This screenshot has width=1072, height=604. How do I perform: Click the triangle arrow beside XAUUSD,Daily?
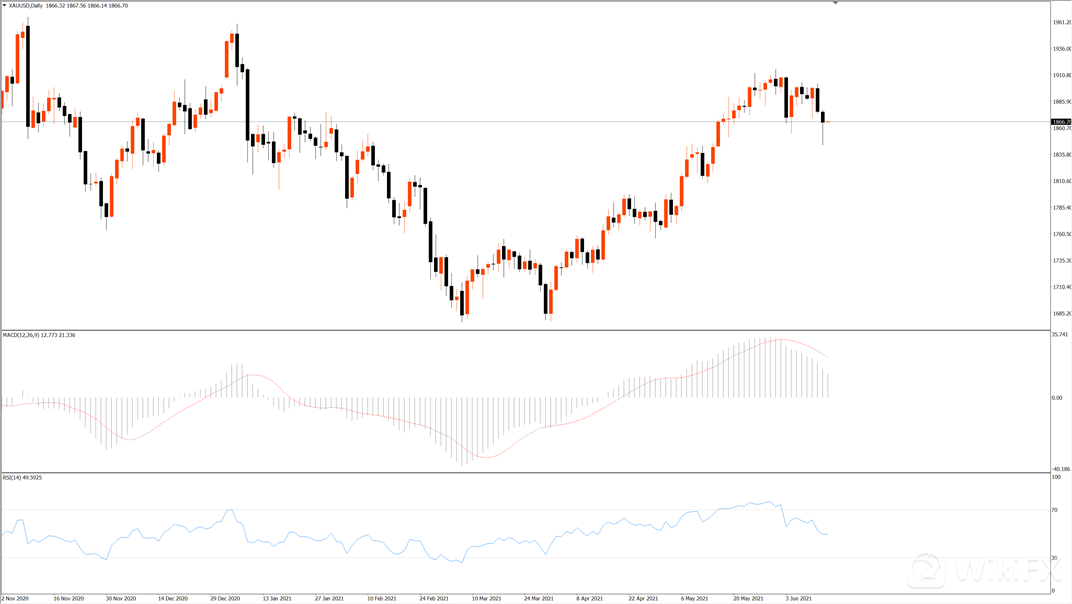click(x=4, y=6)
